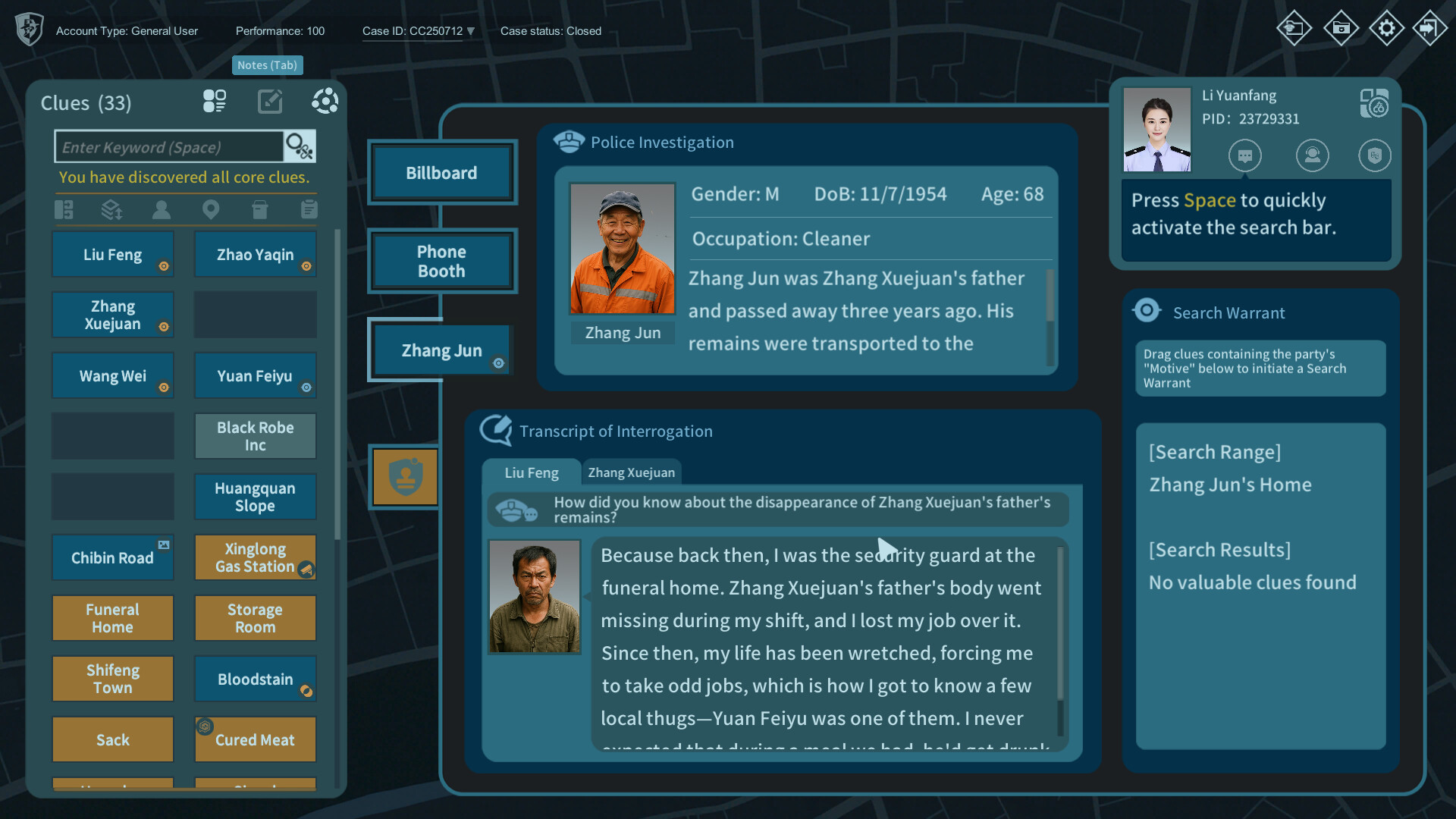Toggle the person clue filter

click(161, 209)
